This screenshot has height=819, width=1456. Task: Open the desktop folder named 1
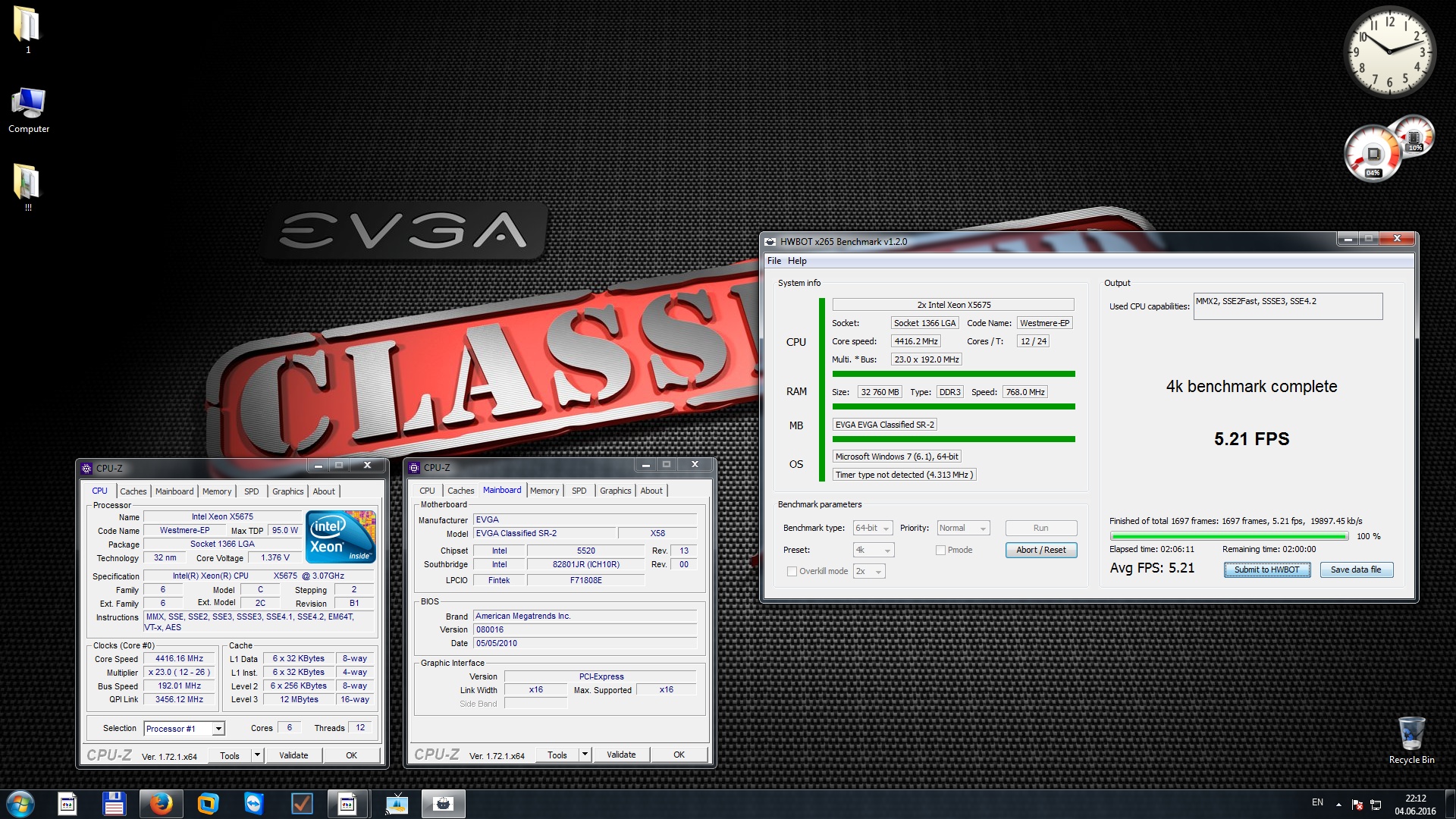click(27, 30)
